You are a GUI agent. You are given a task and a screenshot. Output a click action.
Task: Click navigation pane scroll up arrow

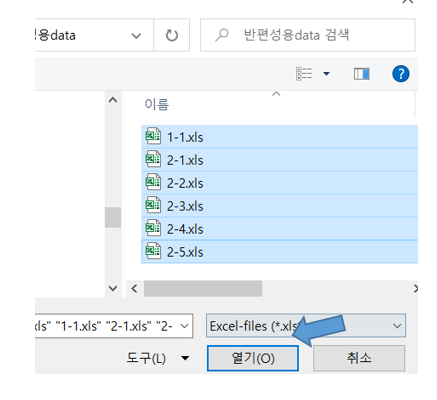[x=113, y=100]
